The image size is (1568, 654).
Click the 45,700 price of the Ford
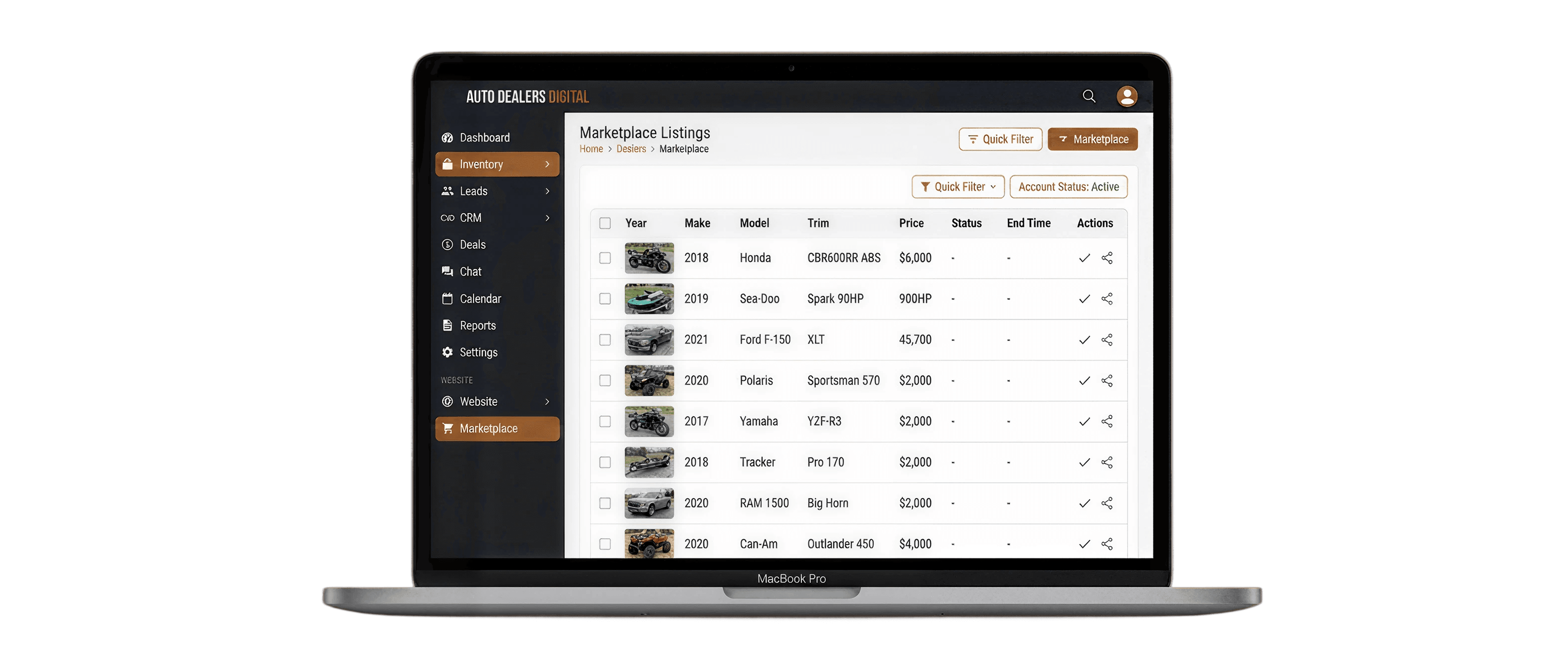click(915, 340)
